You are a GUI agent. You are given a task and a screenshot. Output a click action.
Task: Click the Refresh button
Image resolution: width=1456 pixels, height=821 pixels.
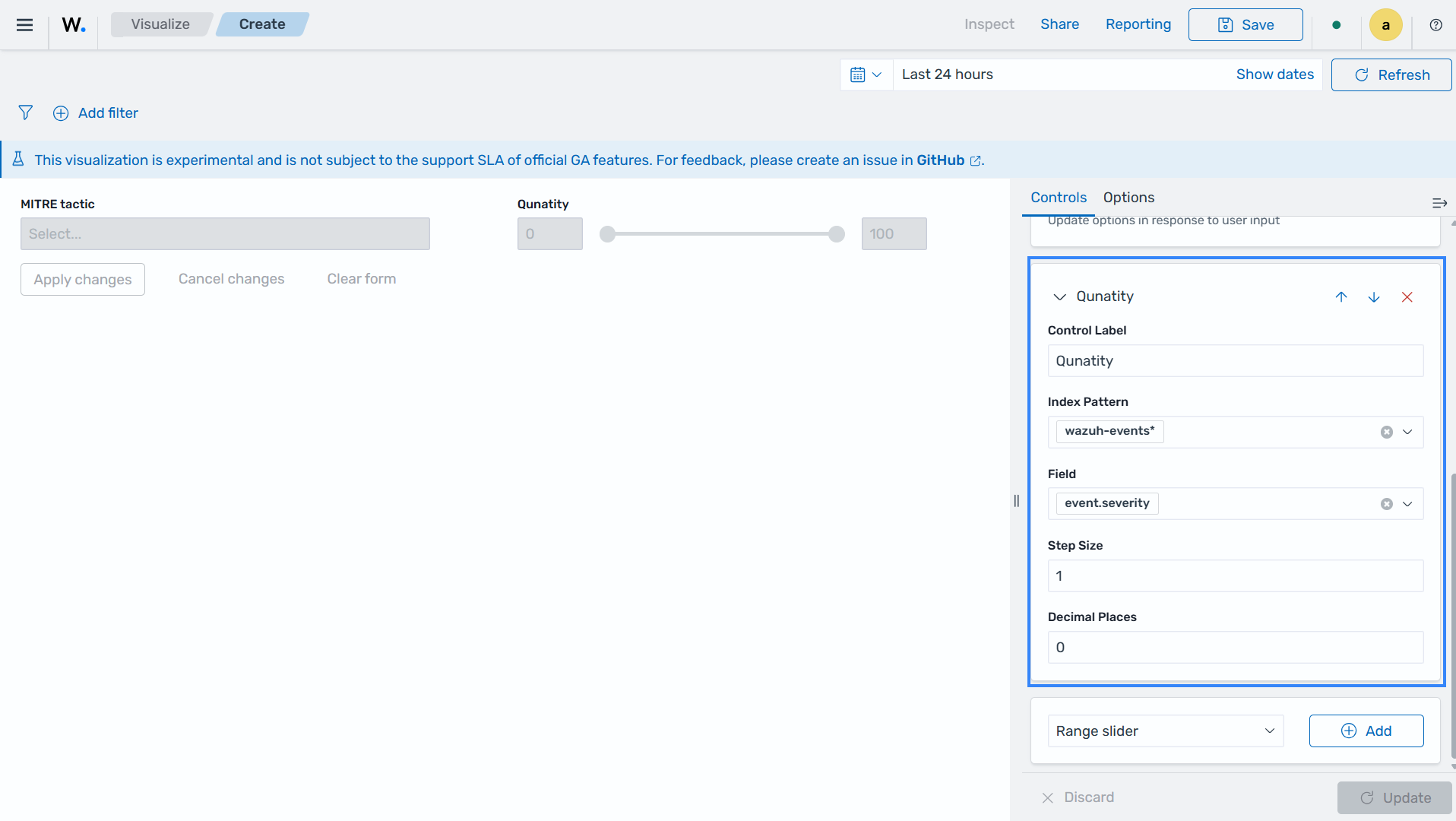1391,74
